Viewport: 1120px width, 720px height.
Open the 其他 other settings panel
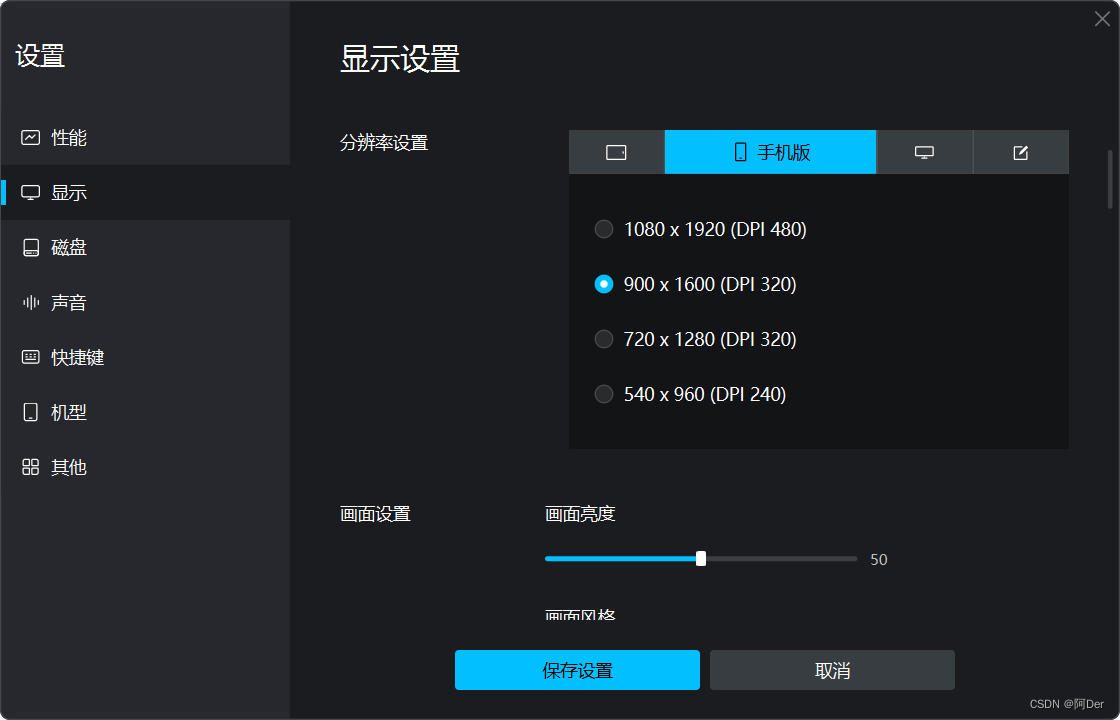point(60,467)
